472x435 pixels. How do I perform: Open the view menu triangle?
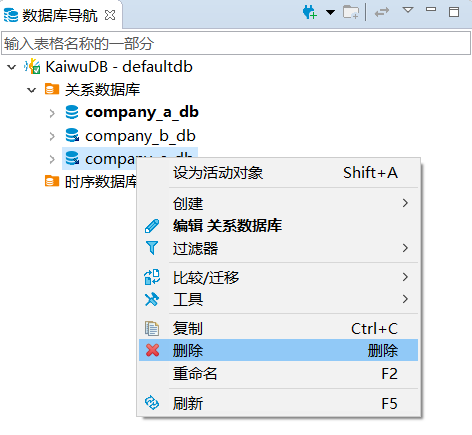pyautogui.click(x=408, y=10)
